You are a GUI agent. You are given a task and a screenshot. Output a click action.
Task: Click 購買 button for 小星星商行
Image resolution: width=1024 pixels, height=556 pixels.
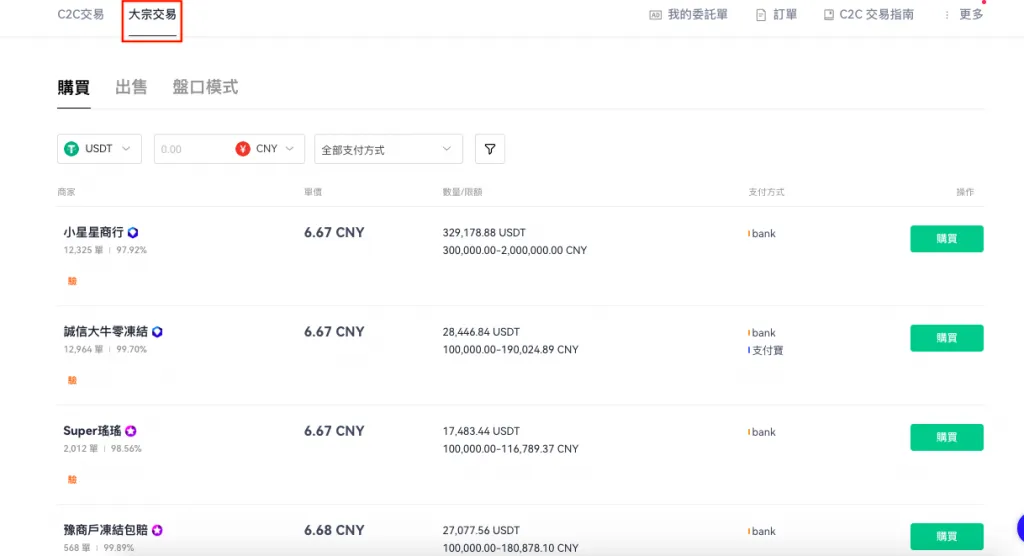point(946,239)
